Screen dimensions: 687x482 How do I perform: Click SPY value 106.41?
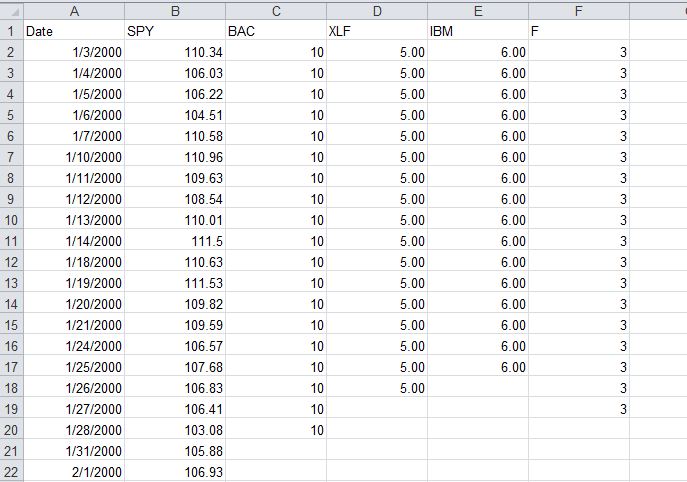click(x=175, y=409)
